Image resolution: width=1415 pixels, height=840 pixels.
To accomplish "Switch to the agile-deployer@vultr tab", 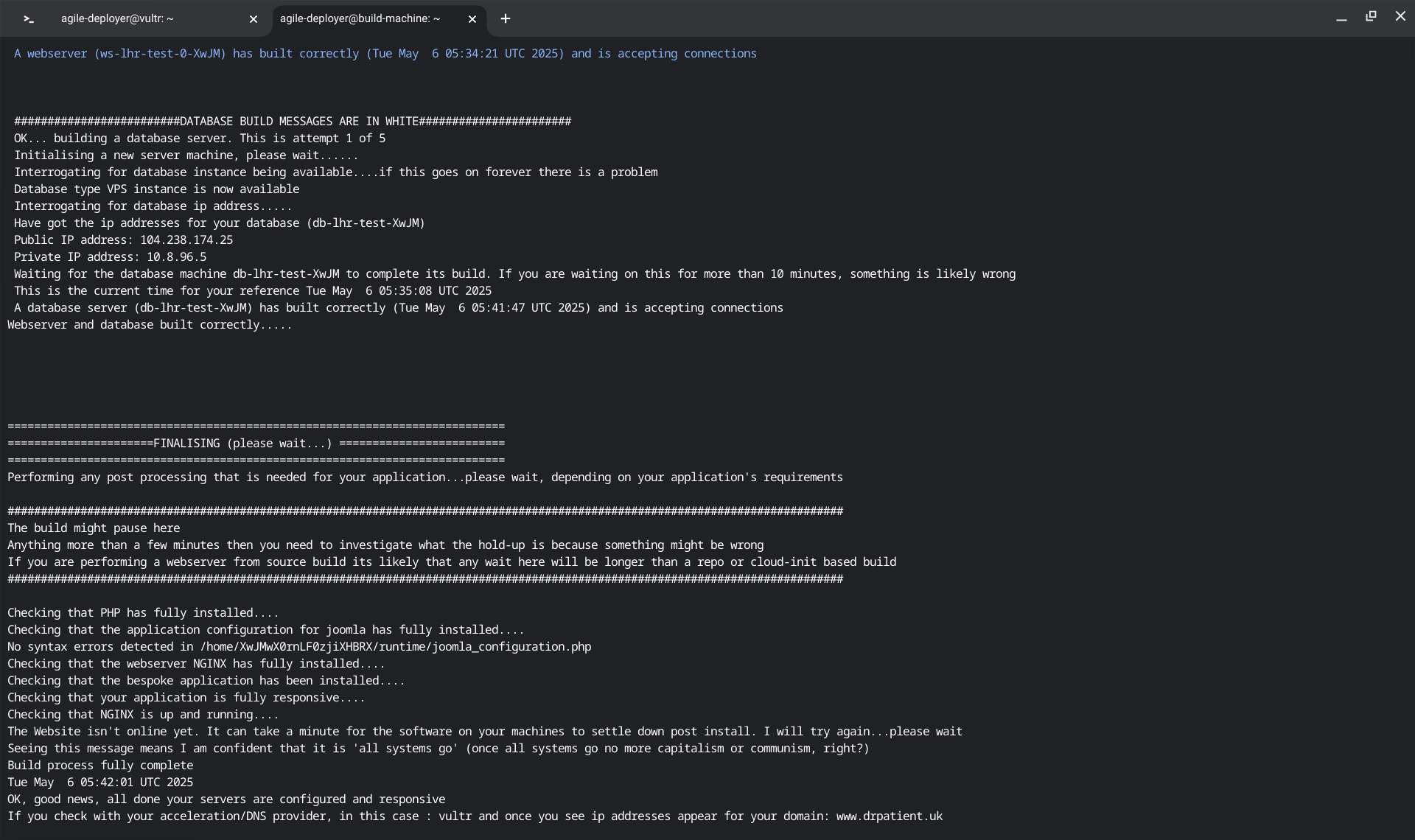I will point(118,19).
